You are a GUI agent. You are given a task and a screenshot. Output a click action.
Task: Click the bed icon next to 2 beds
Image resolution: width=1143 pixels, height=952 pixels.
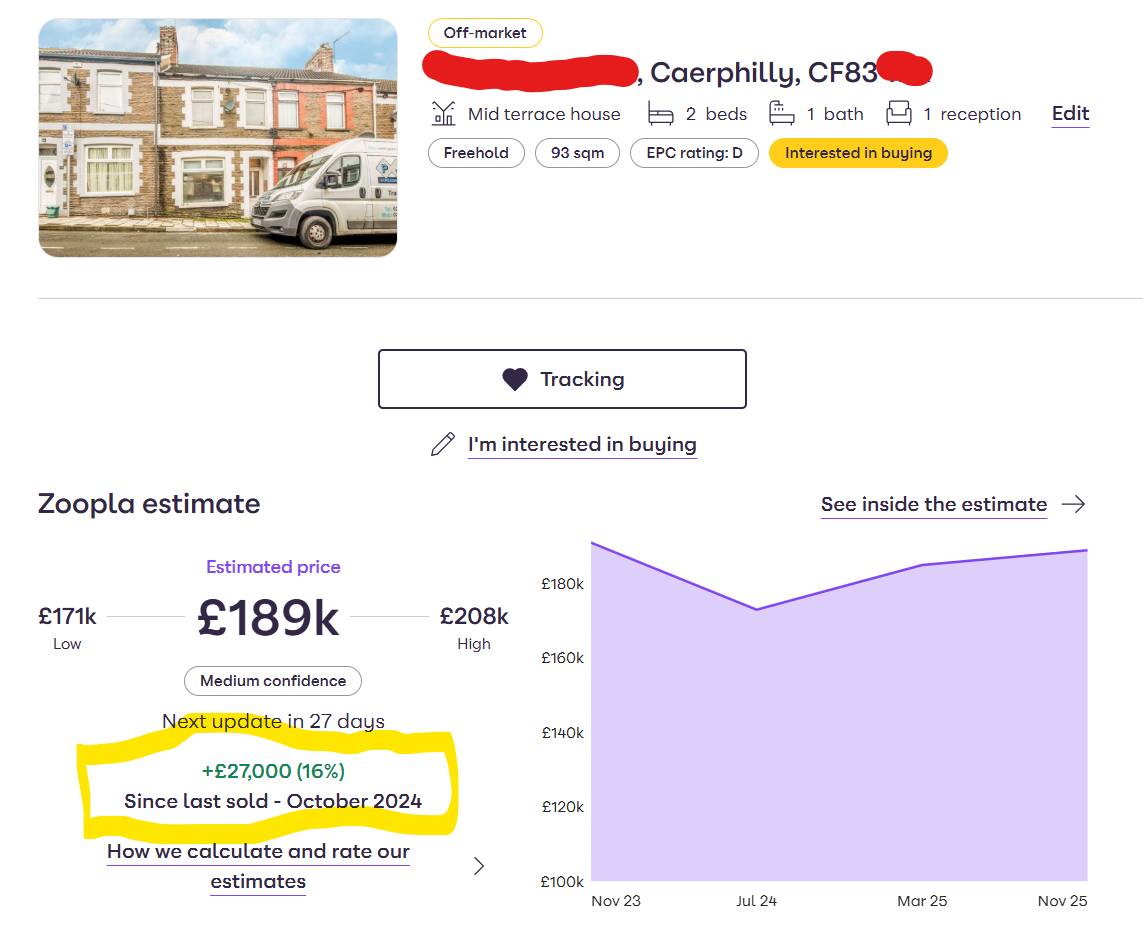(x=660, y=114)
